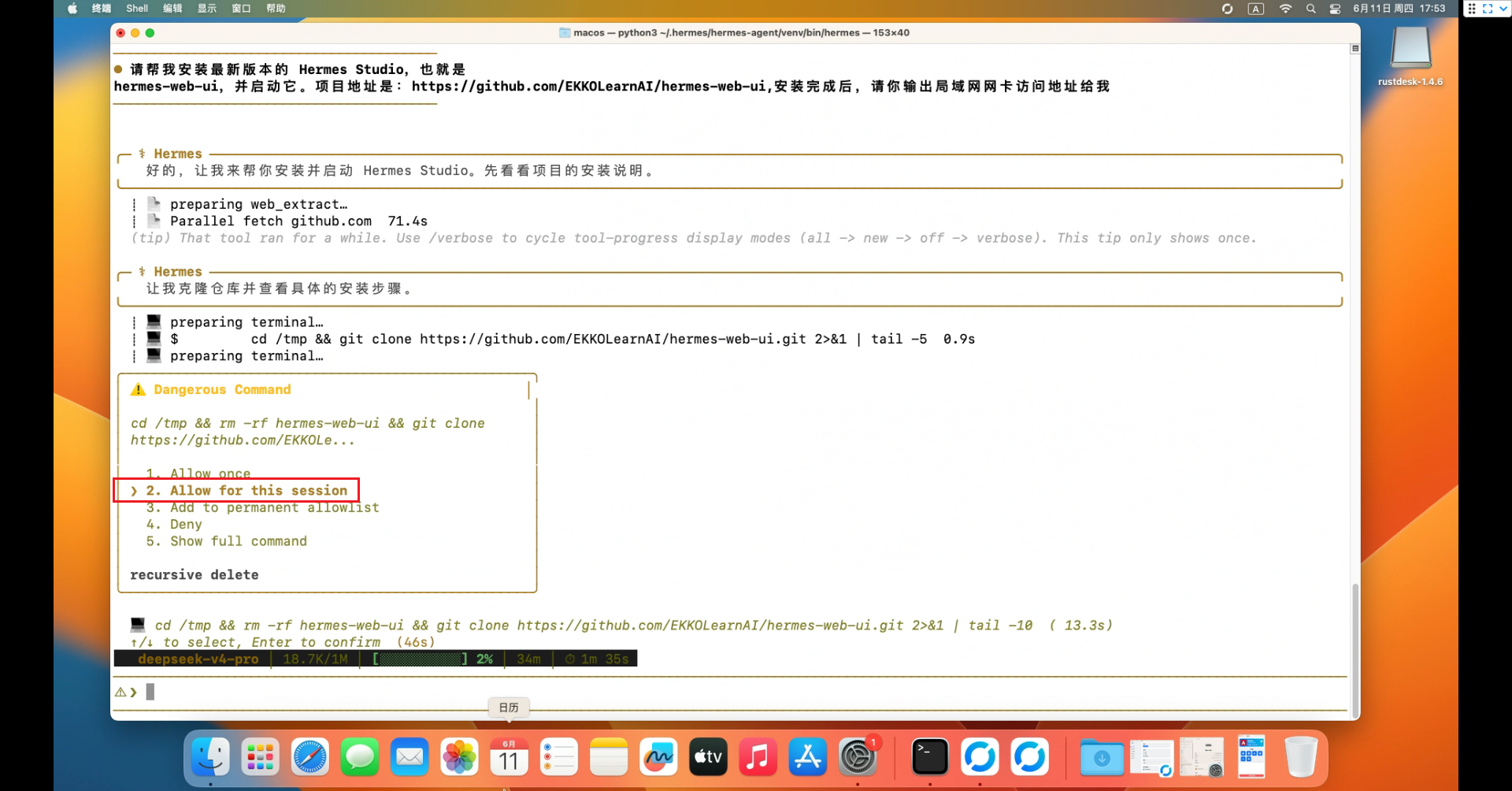Click remote toolbar fullscreen icon
This screenshot has height=791, width=1512.
coord(1488,9)
